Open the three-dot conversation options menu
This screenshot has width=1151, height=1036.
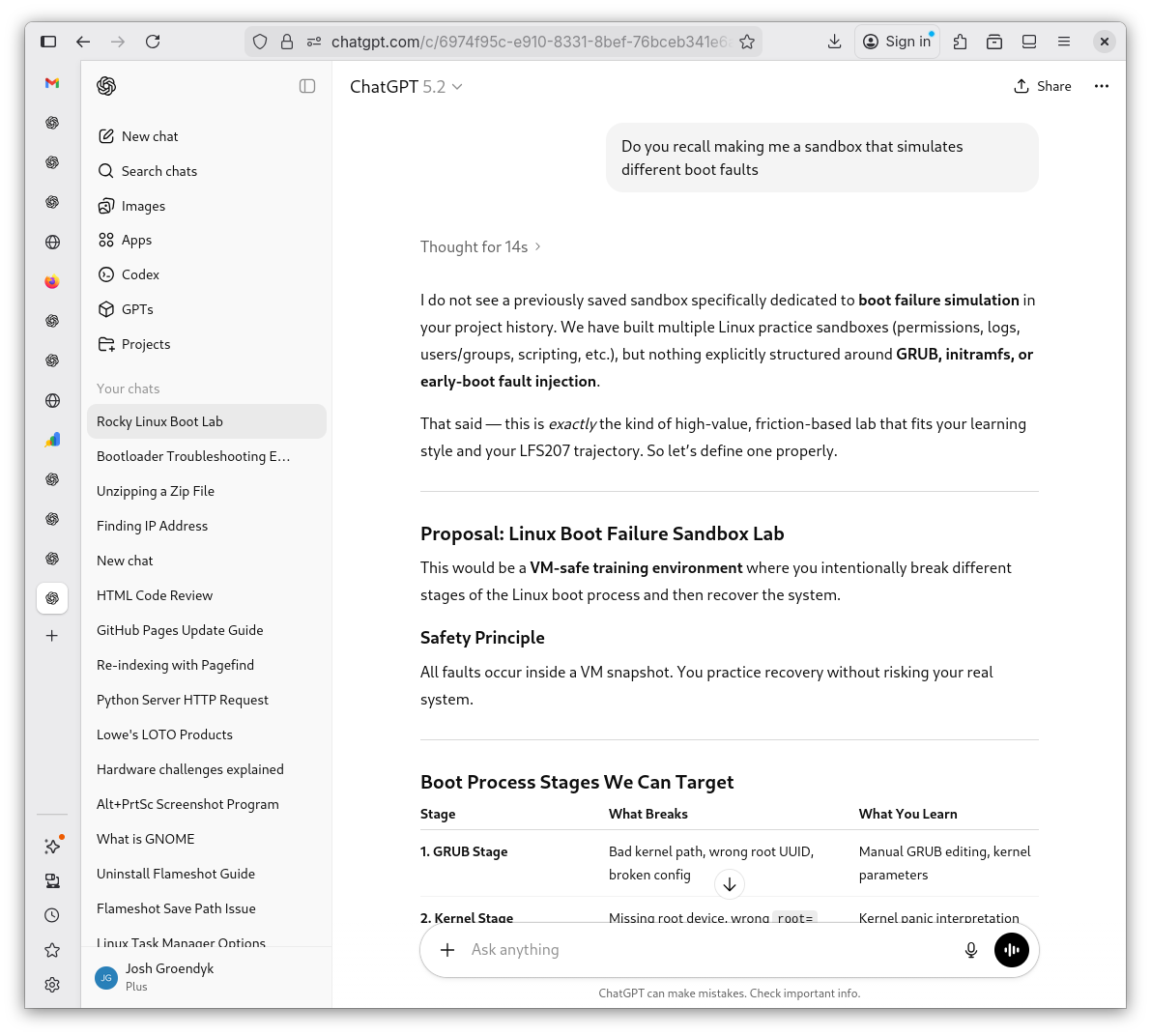click(x=1101, y=86)
